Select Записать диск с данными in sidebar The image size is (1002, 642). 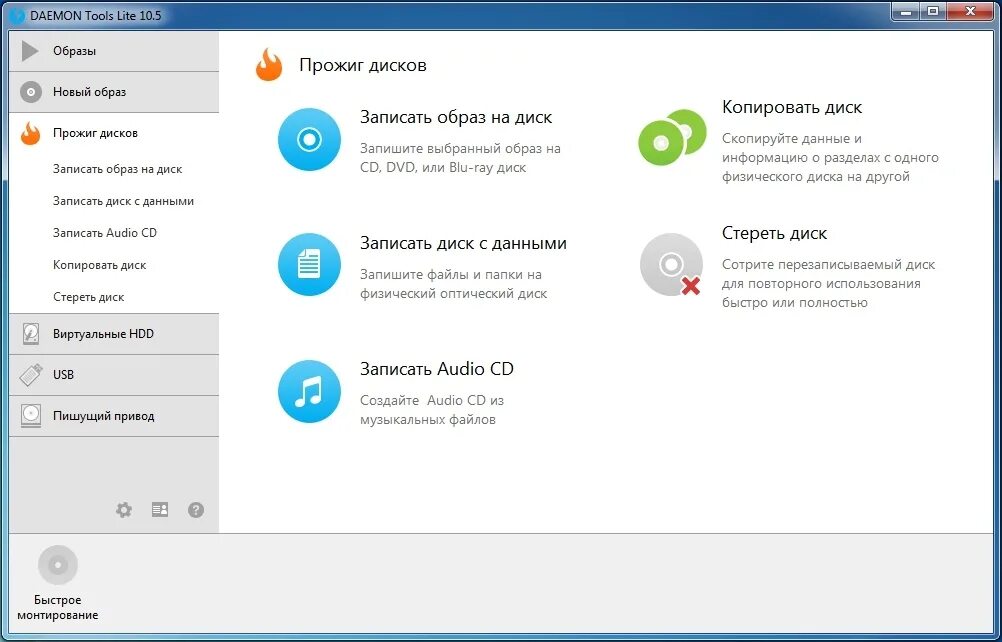[123, 201]
